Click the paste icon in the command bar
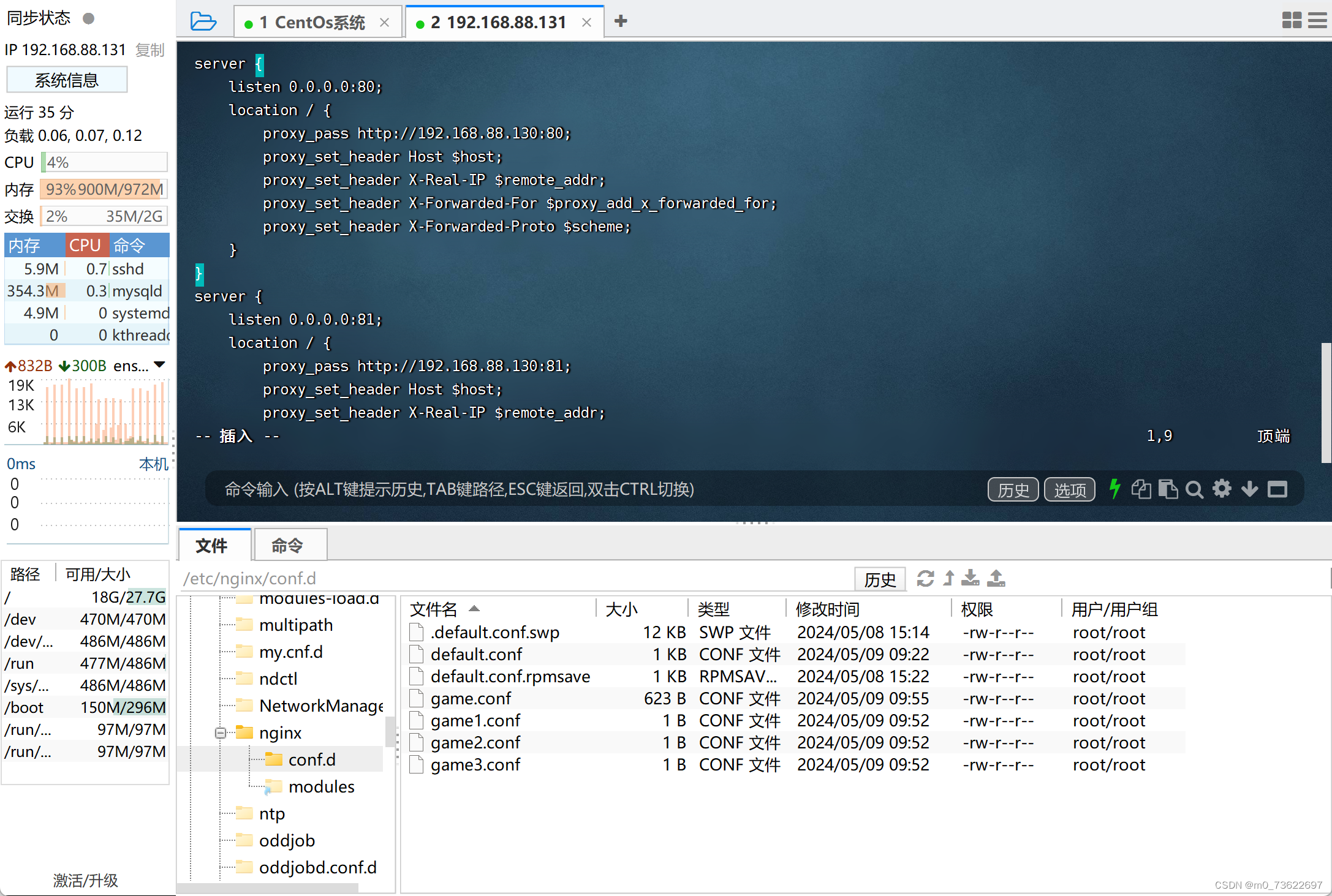Screen dimensions: 1332x896 pos(1168,489)
